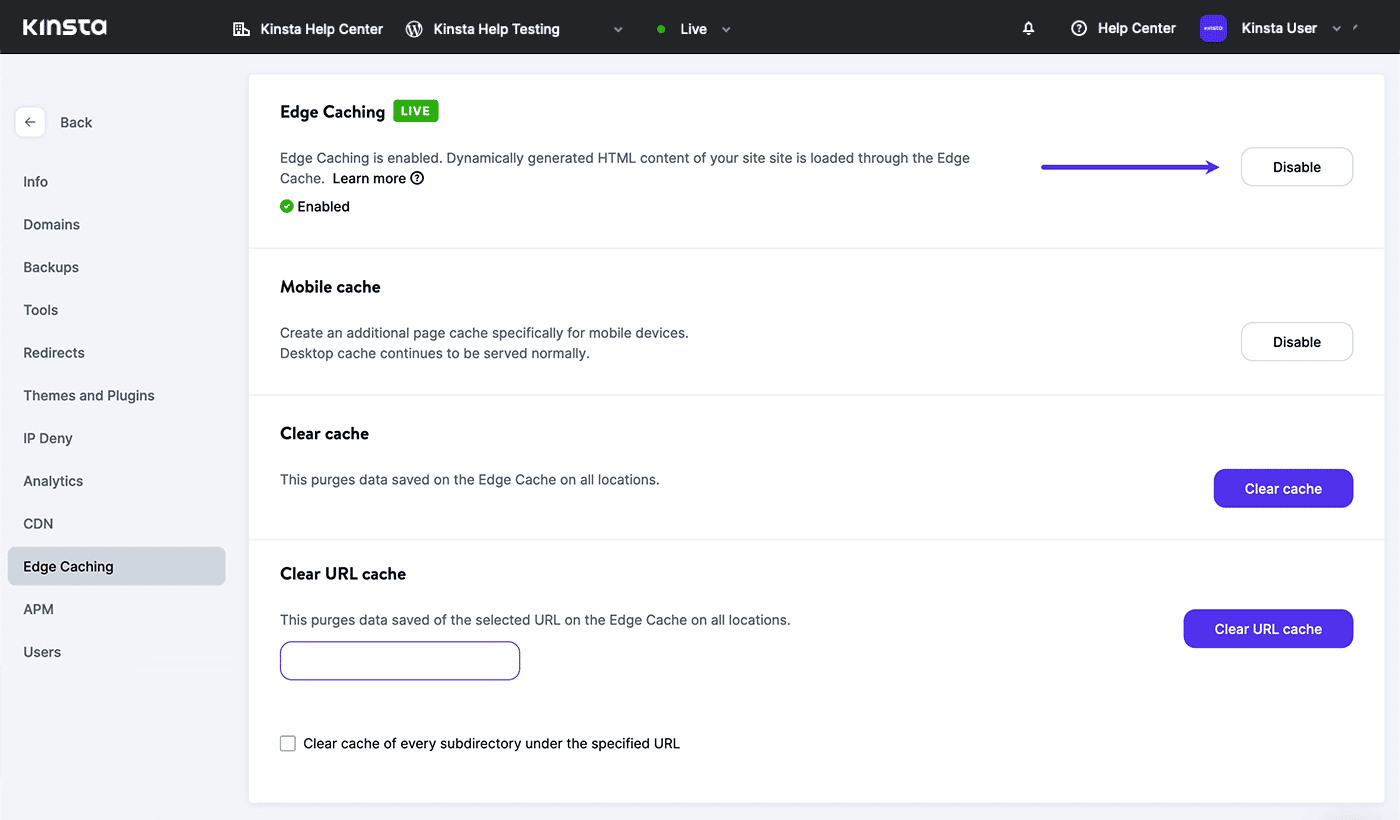1400x820 pixels.
Task: Open the Learn more link
Action: coord(367,178)
